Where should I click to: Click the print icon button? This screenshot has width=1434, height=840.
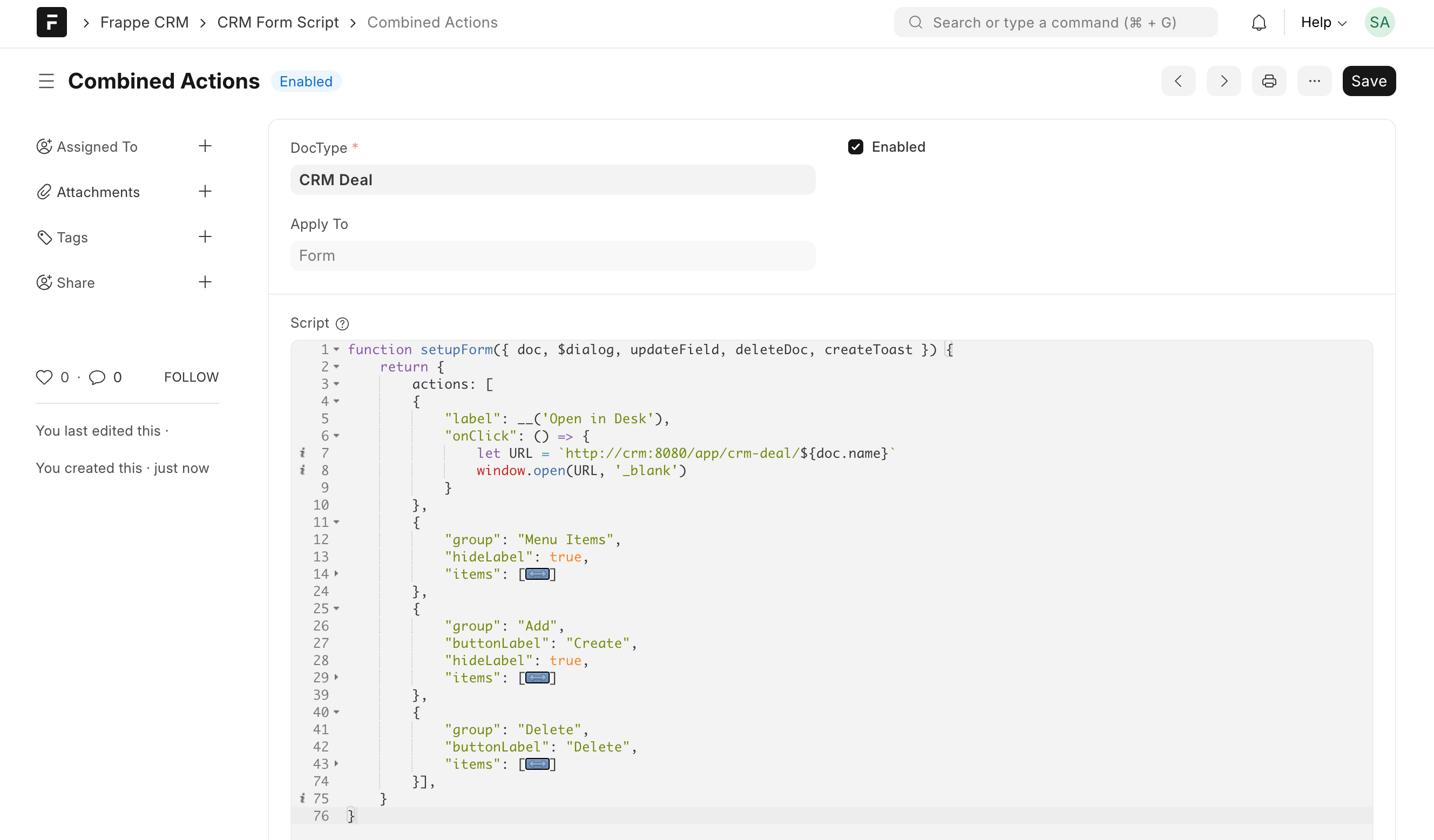click(1269, 82)
